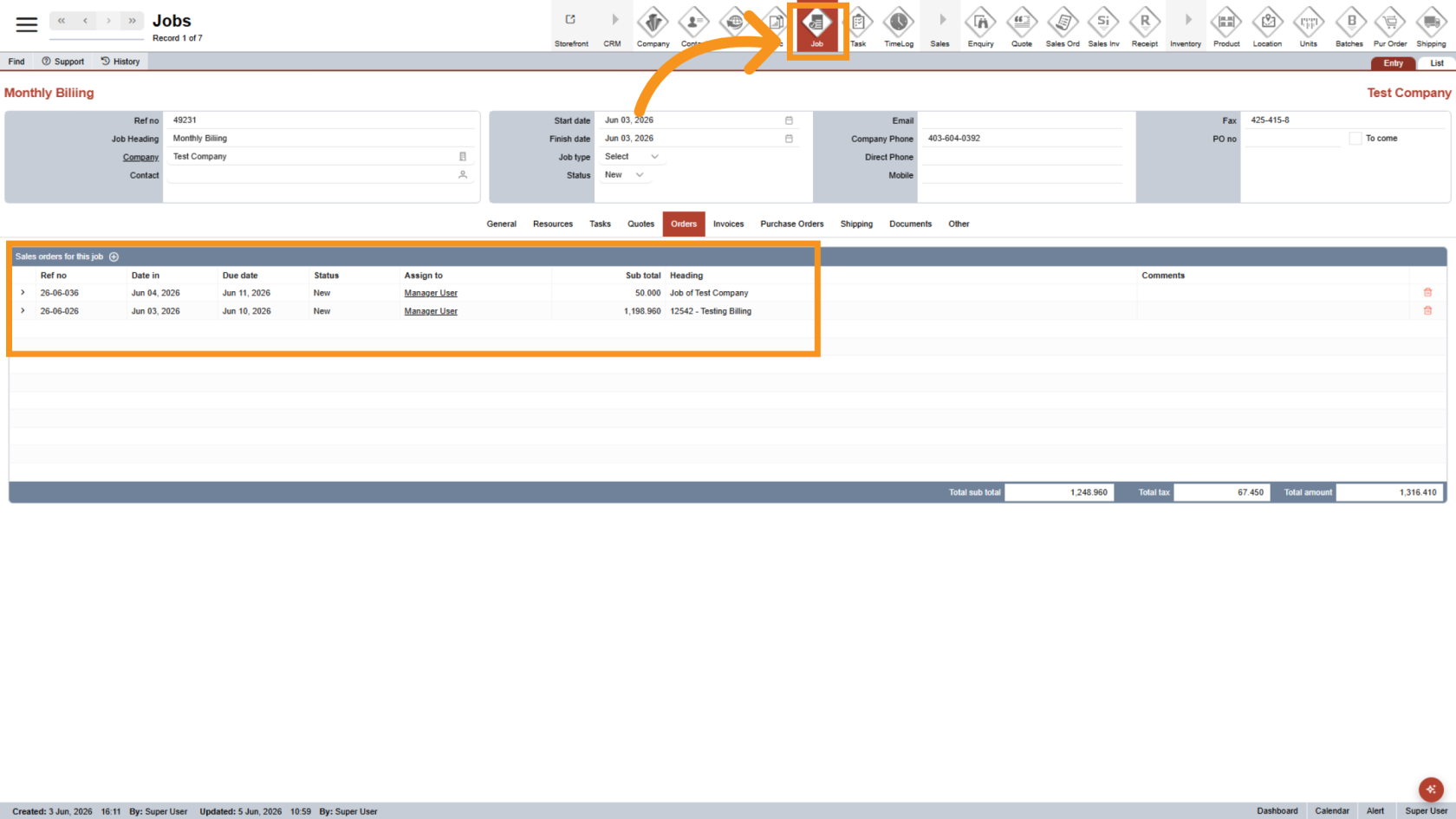The width and height of the screenshot is (1456, 819).
Task: Delete sales order 26-06-036
Action: point(1427,293)
